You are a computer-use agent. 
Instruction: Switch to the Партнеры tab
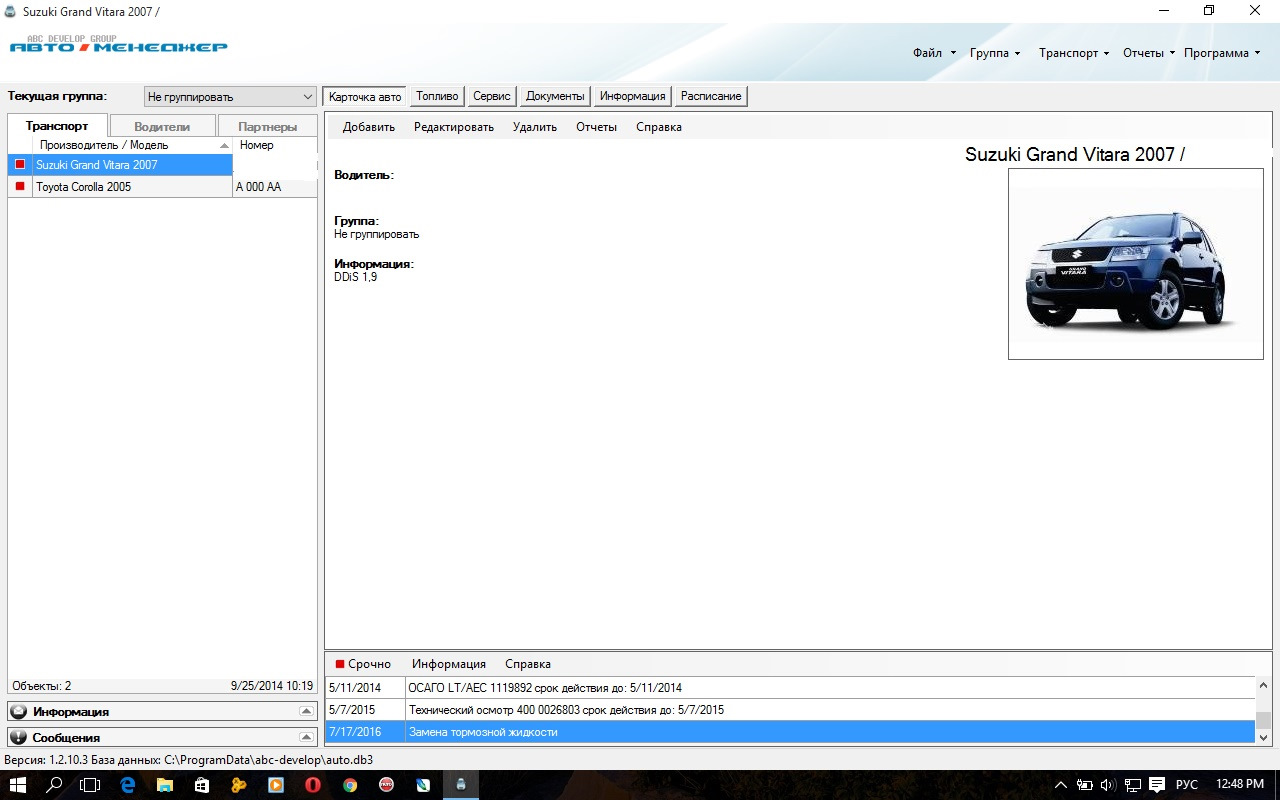(x=267, y=126)
